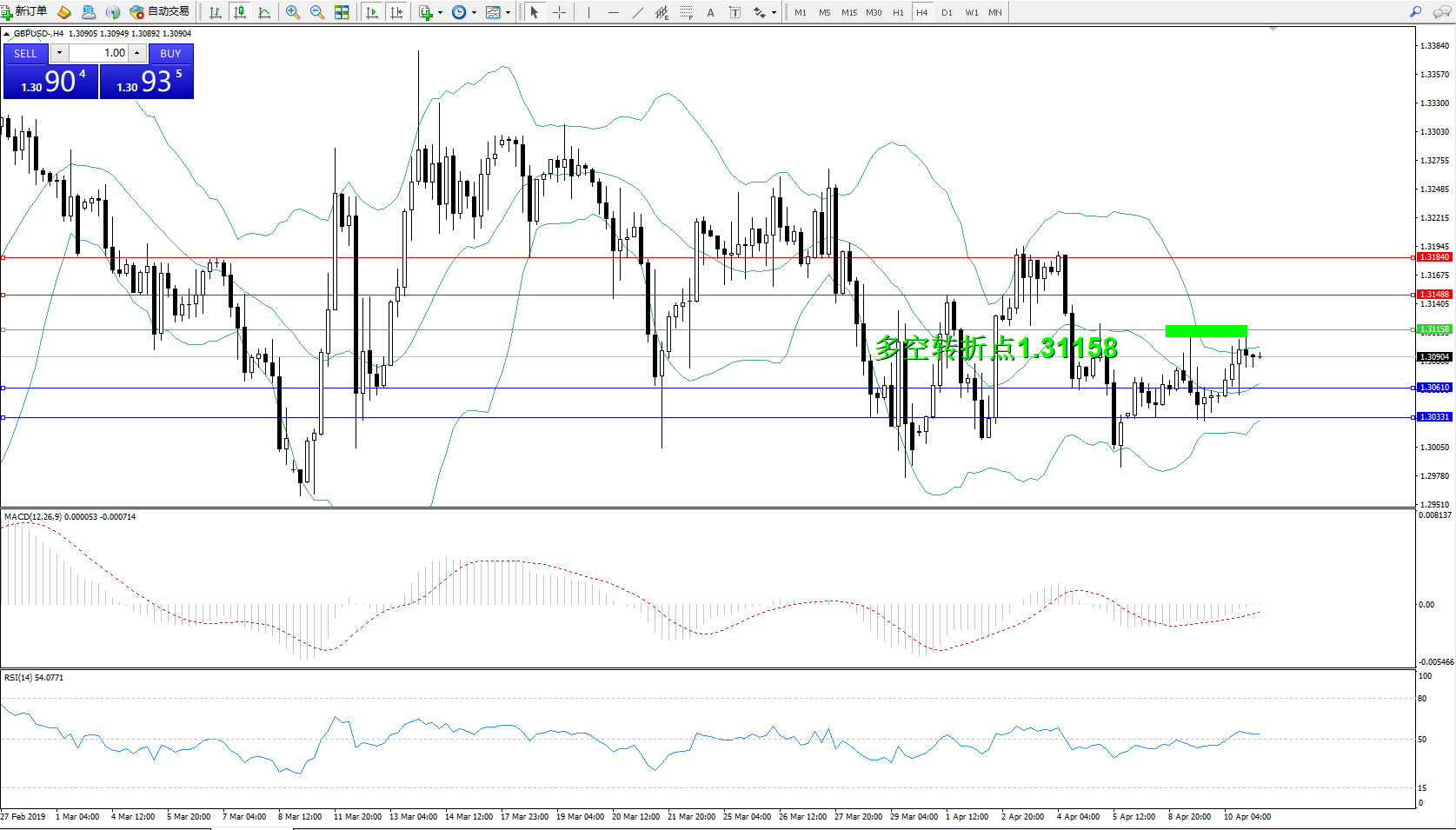Select the Trendline drawing tool
Viewport: 1456px width, 830px height.
pos(638,12)
